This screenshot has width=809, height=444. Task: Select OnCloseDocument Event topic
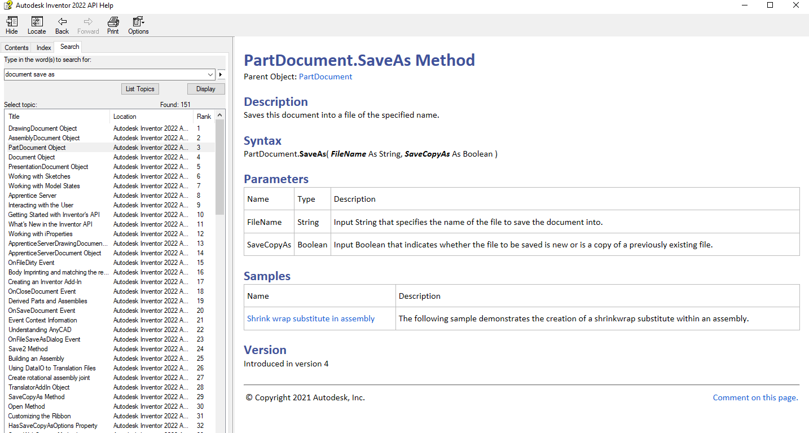(x=42, y=291)
